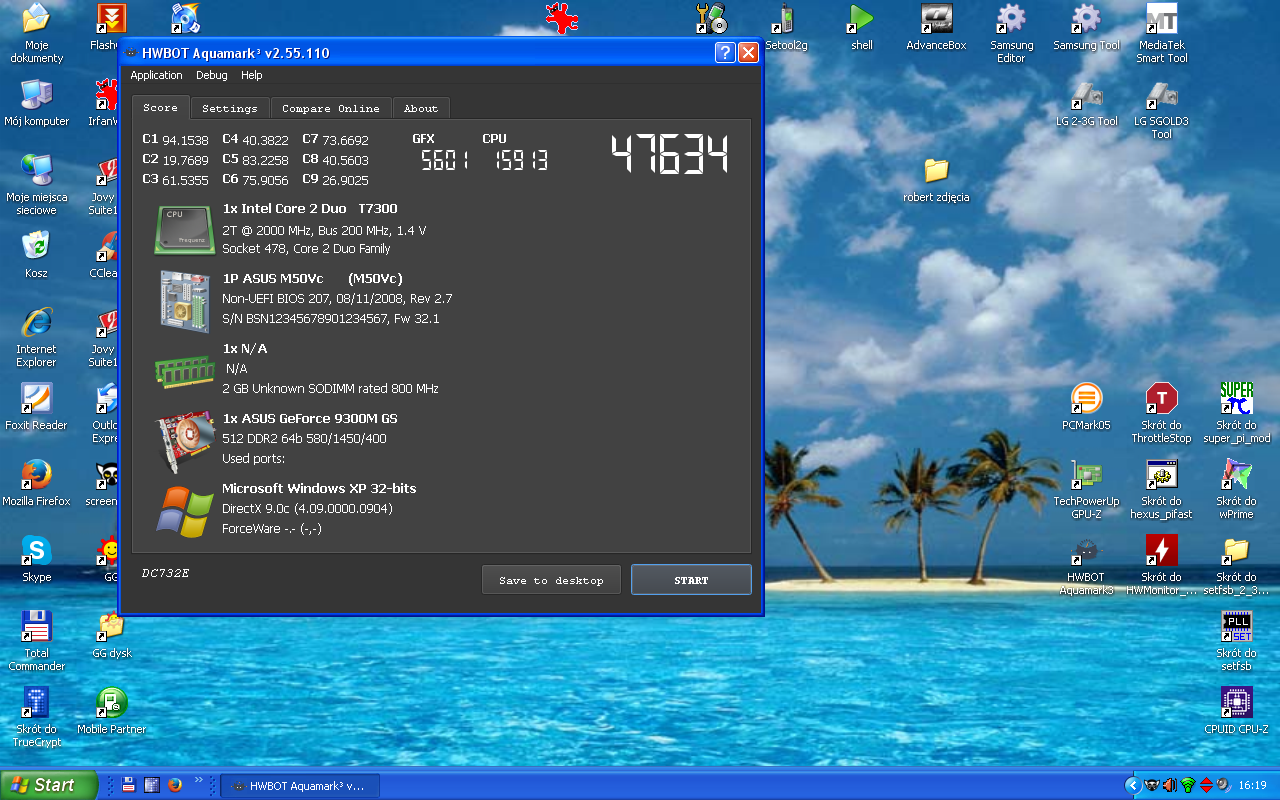Viewport: 1280px width, 800px height.
Task: Select the Mozilla Firefox desktop icon
Action: (36, 482)
